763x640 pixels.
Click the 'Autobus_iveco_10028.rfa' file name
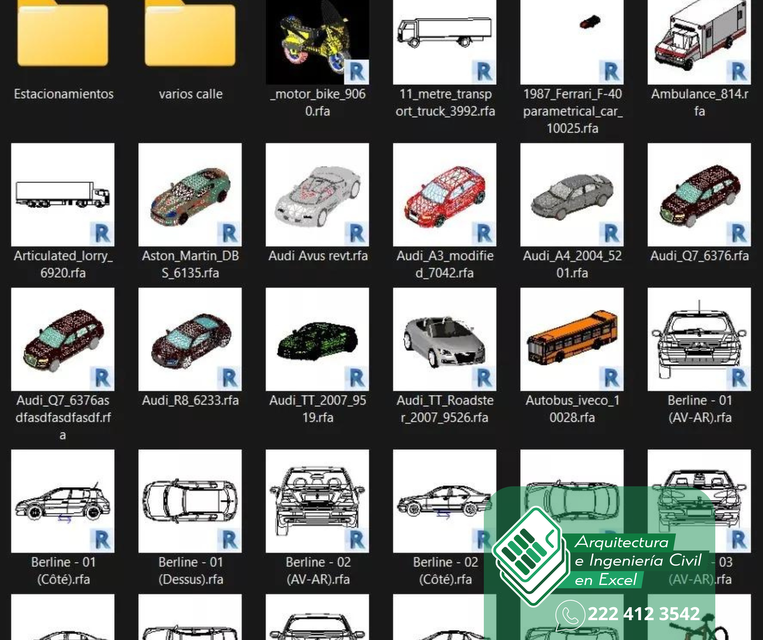pyautogui.click(x=572, y=409)
